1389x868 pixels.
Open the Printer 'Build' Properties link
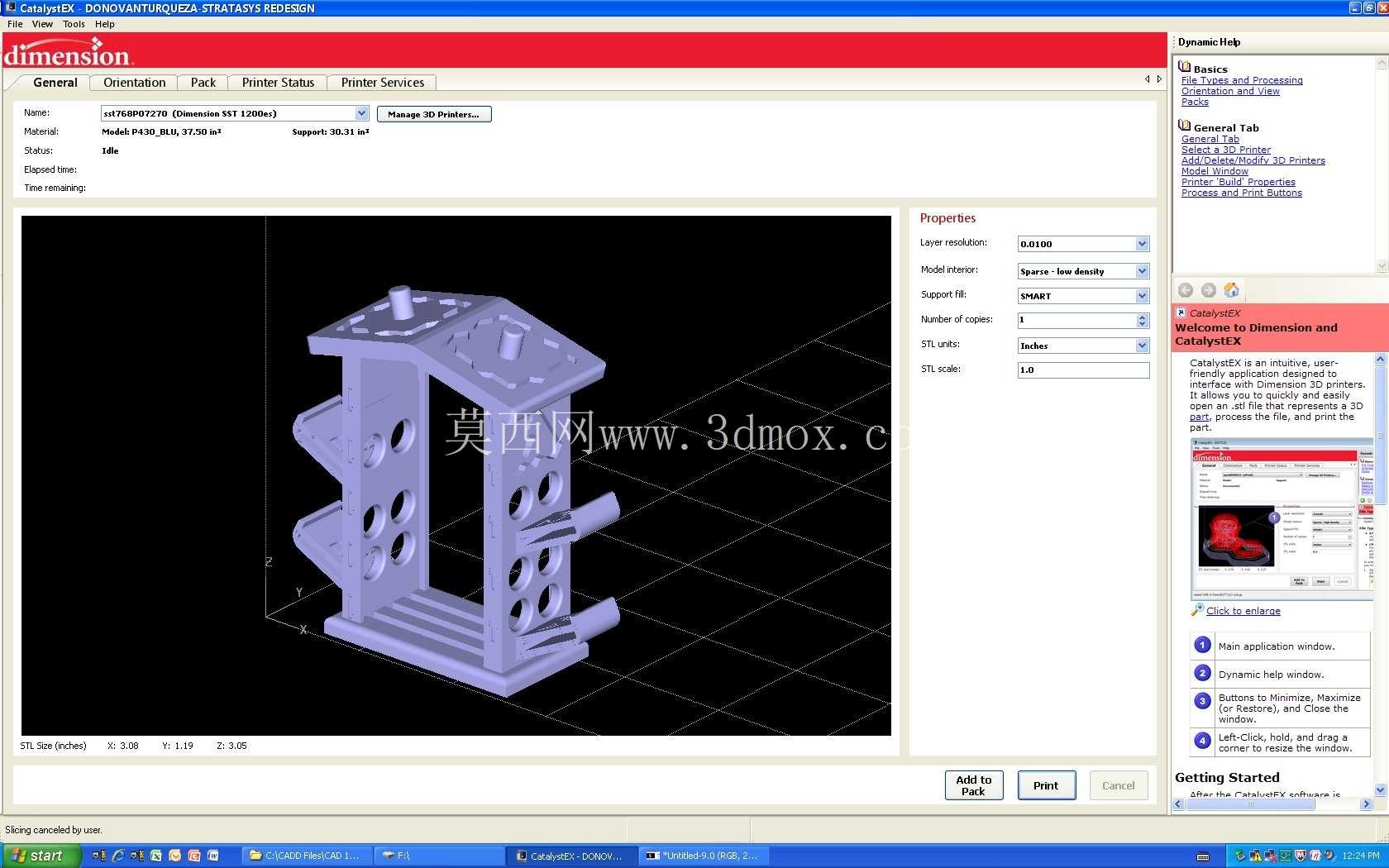click(1239, 182)
